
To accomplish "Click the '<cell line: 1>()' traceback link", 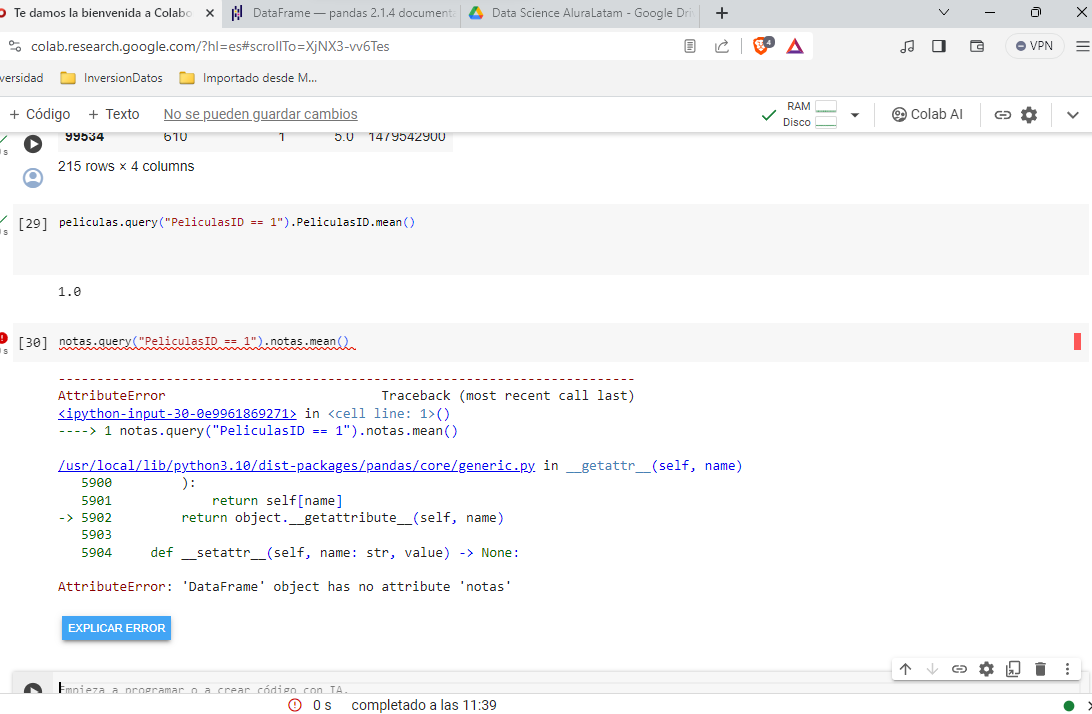I will tap(389, 414).
